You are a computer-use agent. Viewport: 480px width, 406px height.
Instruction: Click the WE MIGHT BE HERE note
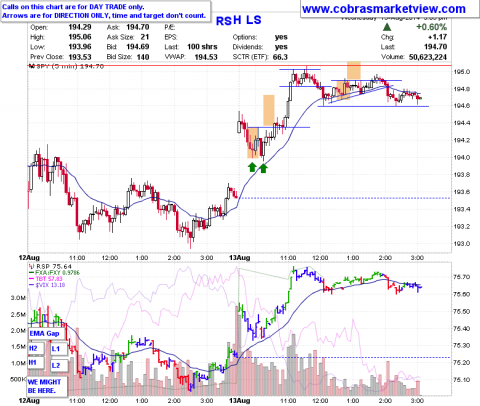point(47,386)
